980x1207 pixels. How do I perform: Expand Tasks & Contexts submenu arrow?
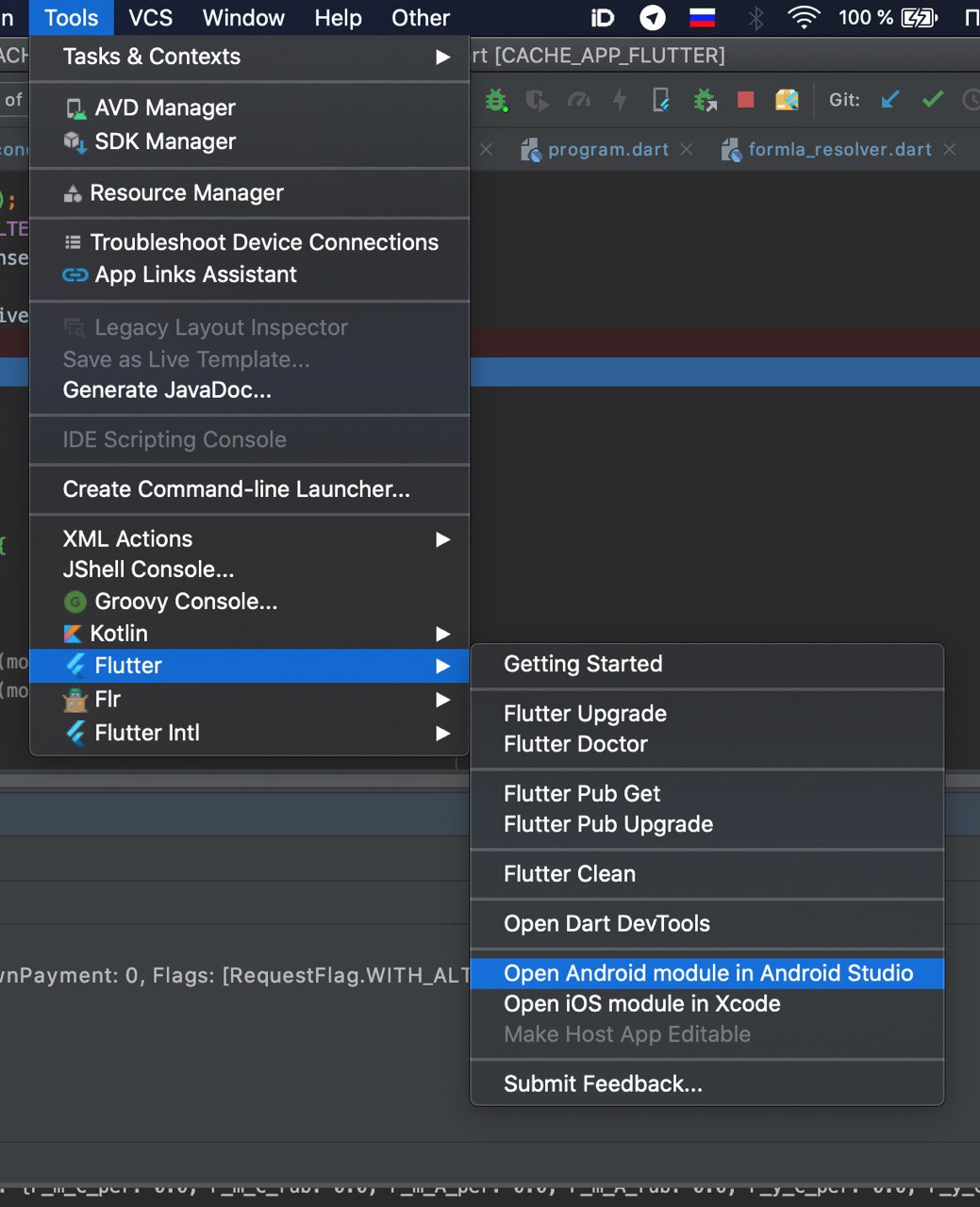(x=442, y=57)
